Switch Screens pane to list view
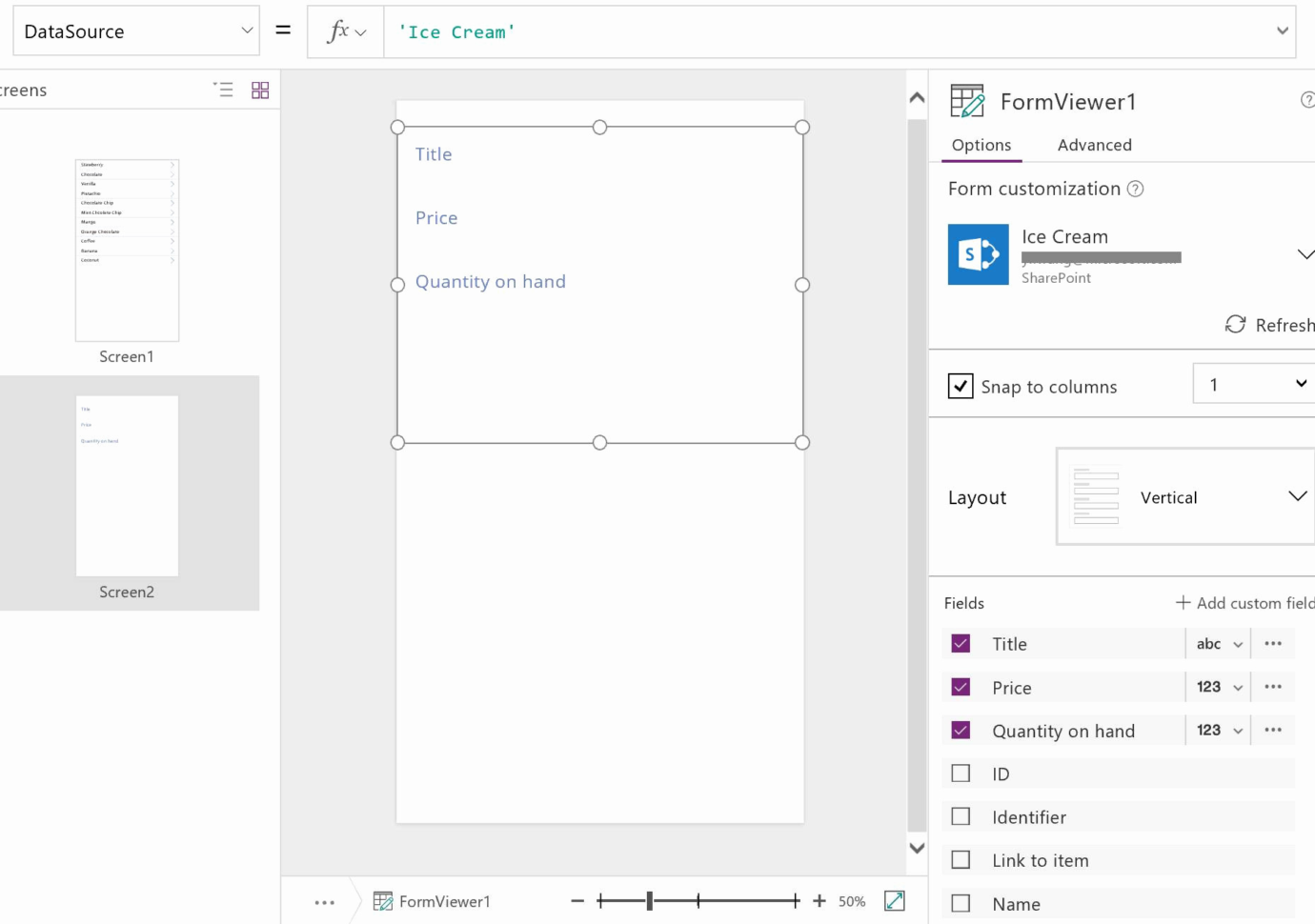 223,90
